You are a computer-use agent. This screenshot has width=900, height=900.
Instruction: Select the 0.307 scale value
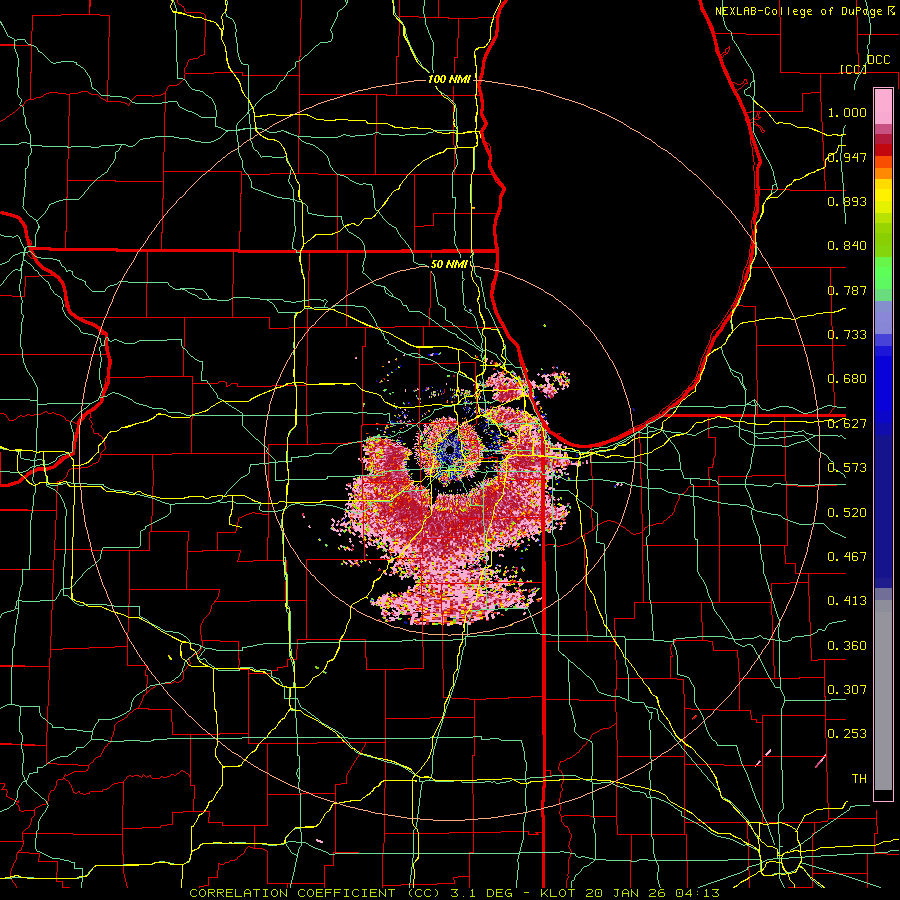(847, 690)
